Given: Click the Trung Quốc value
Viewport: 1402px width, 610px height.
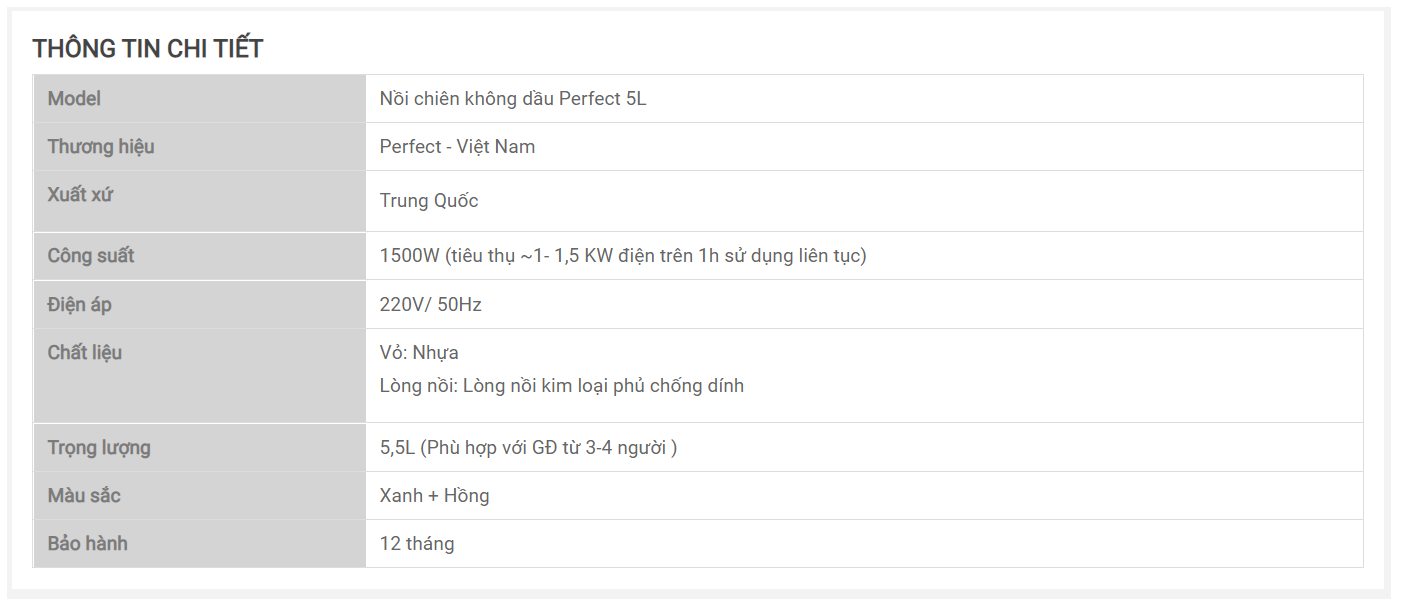Looking at the screenshot, I should point(429,201).
